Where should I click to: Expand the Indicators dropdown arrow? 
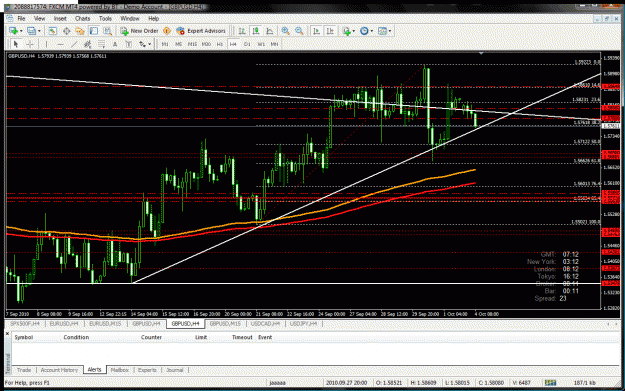click(x=354, y=31)
